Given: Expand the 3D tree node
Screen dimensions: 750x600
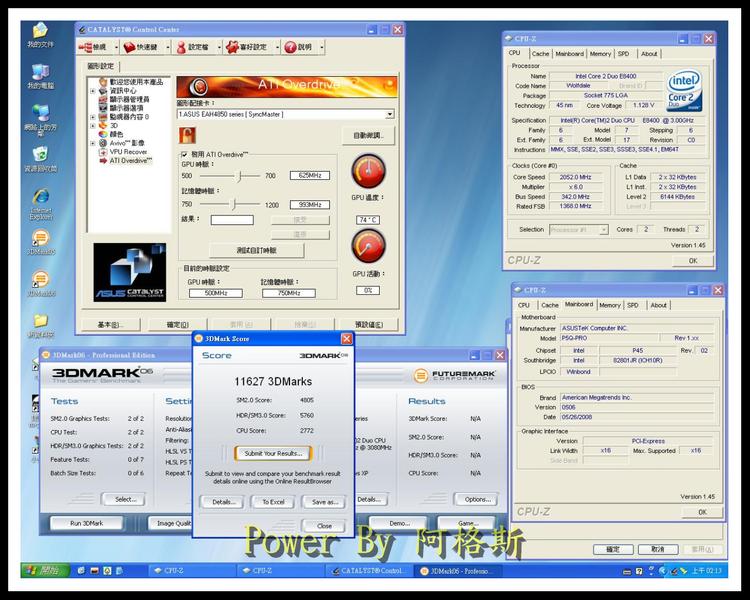Looking at the screenshot, I should pos(93,125).
